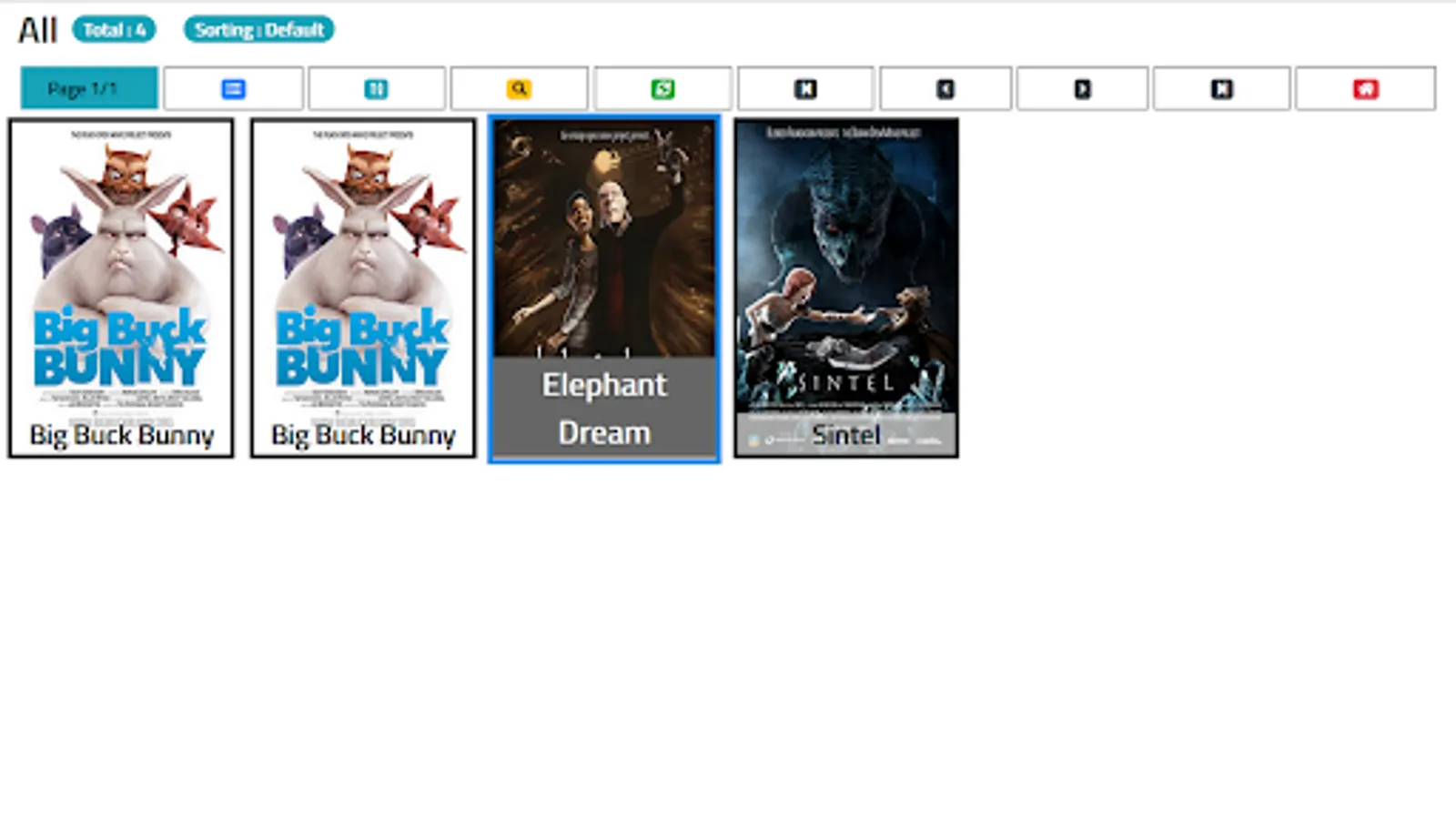This screenshot has height=819, width=1456.
Task: Click the green refresh icon
Action: 662,88
